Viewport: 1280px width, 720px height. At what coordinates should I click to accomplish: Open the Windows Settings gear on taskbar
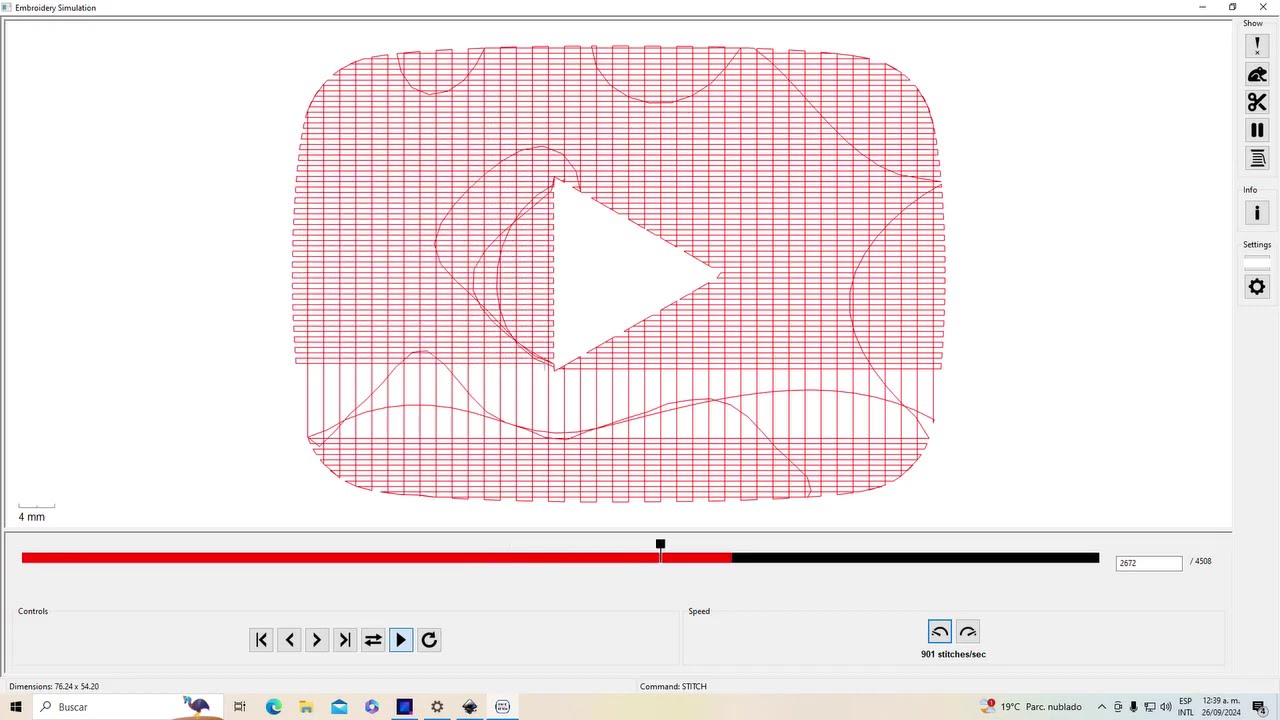437,707
